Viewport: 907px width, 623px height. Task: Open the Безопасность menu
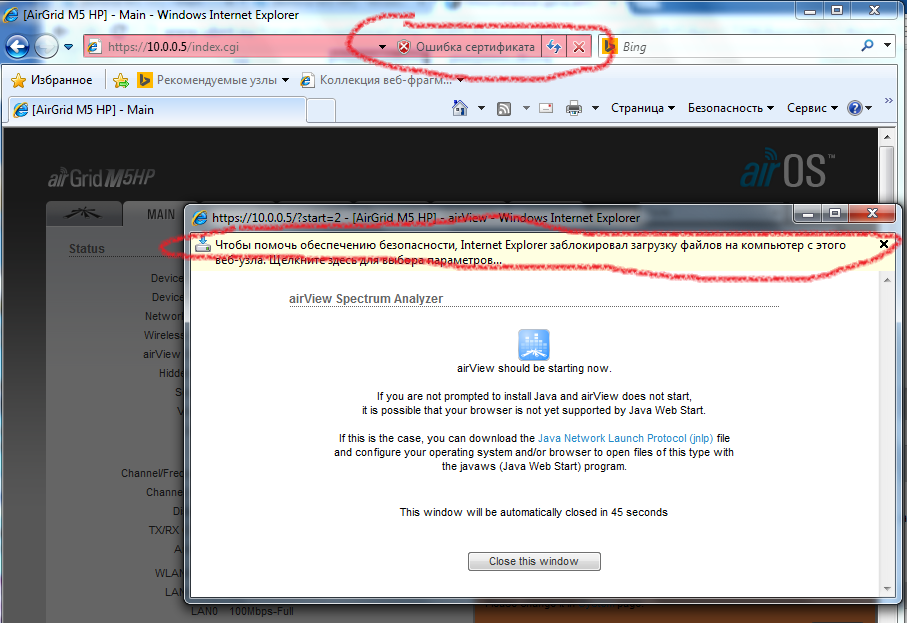731,108
